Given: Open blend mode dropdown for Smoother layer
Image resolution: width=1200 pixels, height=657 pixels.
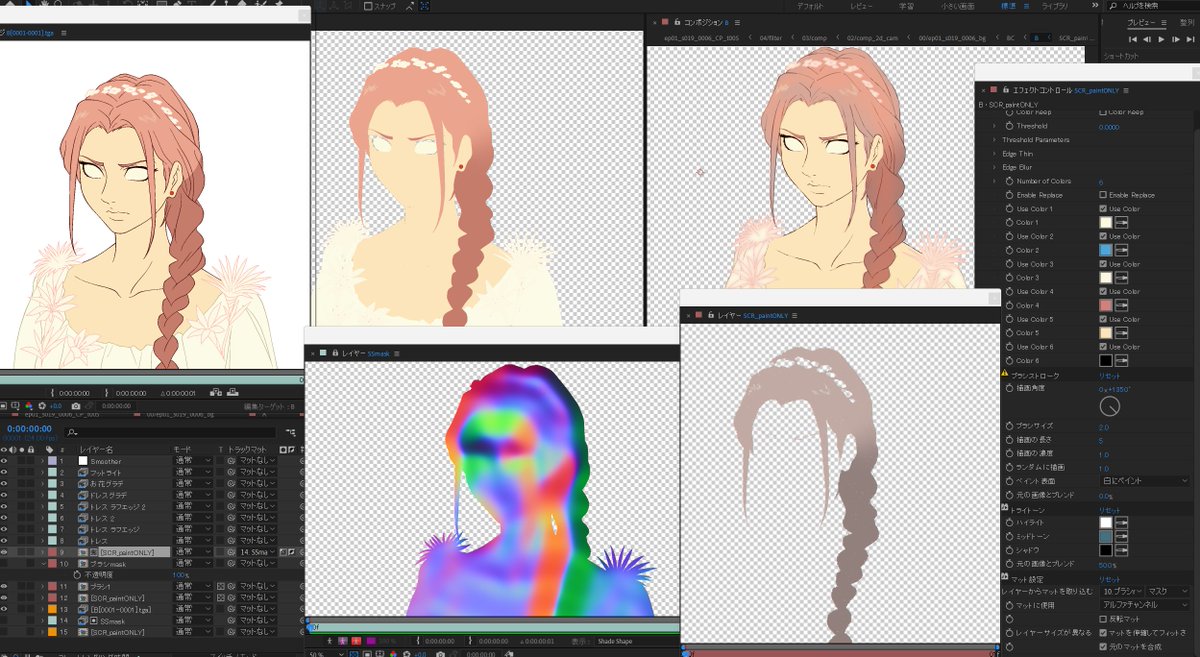Looking at the screenshot, I should pyautogui.click(x=192, y=459).
